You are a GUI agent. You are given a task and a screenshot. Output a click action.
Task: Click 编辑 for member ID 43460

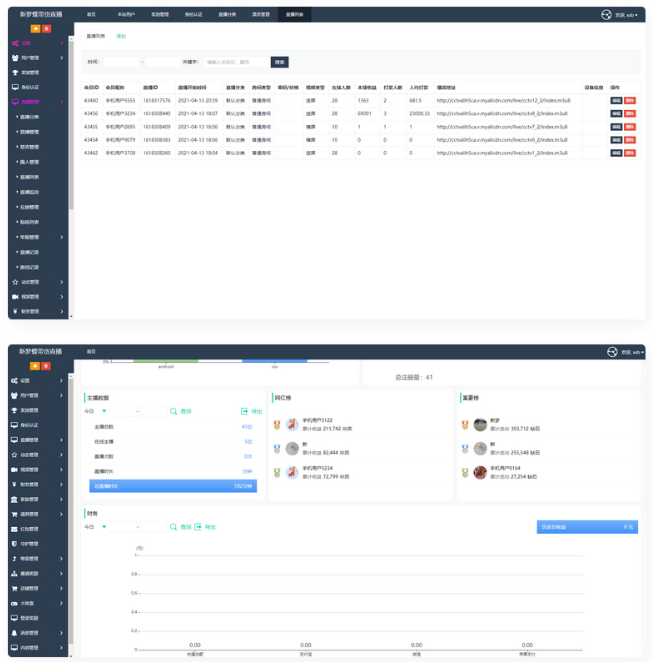pyautogui.click(x=616, y=101)
